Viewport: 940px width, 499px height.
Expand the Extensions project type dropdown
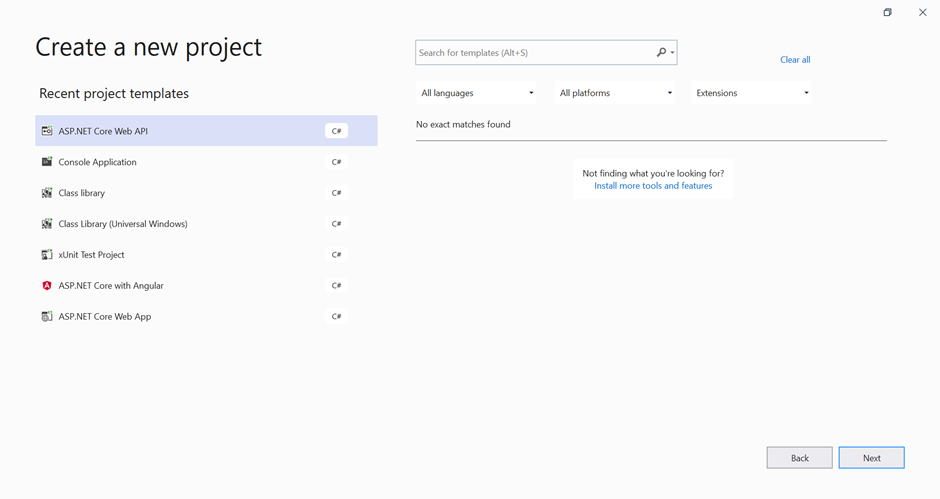coord(751,93)
